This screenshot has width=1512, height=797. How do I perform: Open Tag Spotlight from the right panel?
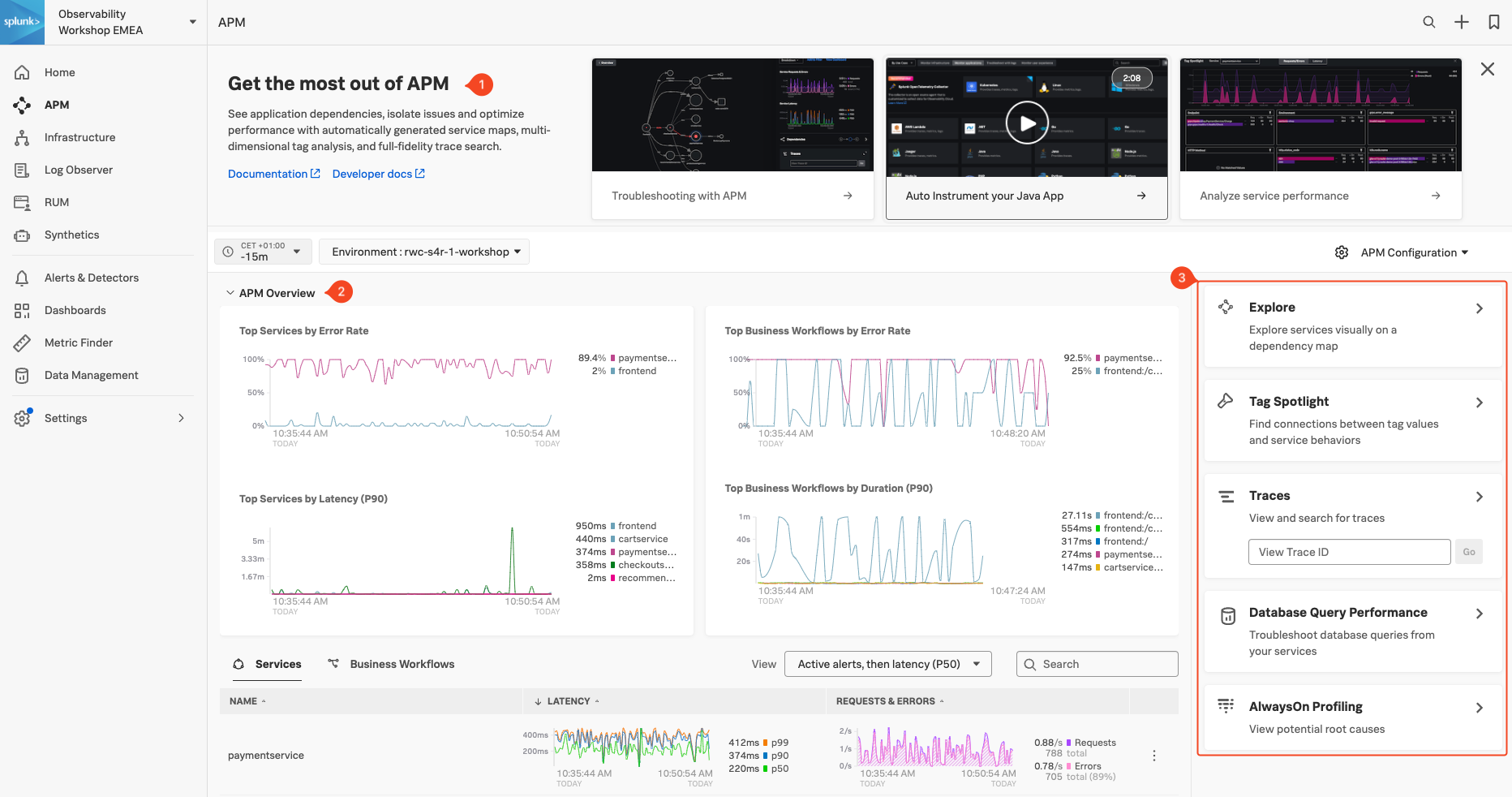click(1290, 401)
